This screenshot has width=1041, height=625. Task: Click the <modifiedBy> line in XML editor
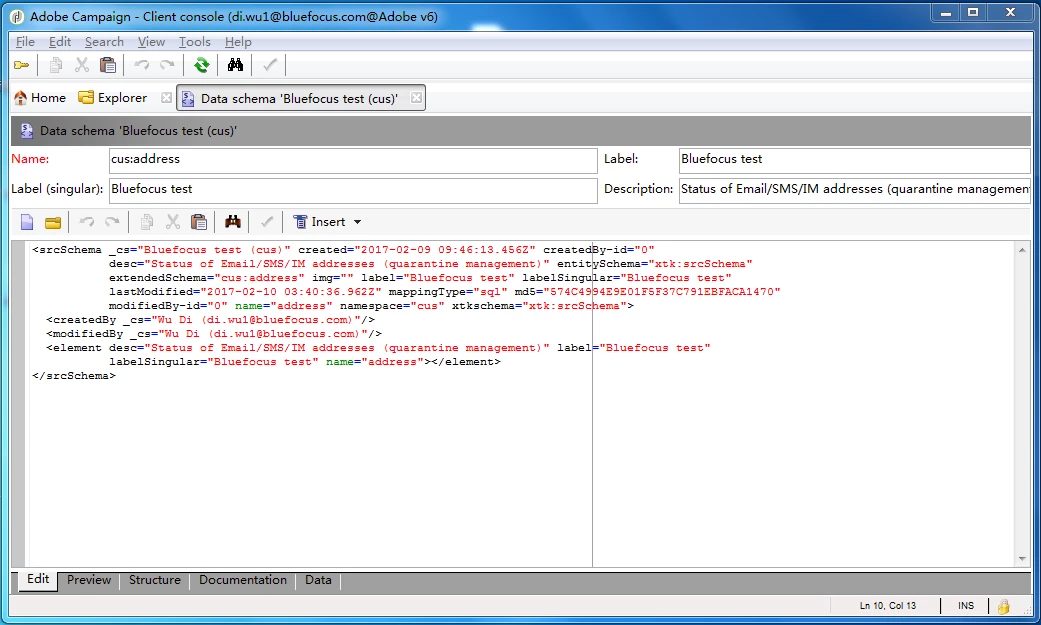[214, 334]
